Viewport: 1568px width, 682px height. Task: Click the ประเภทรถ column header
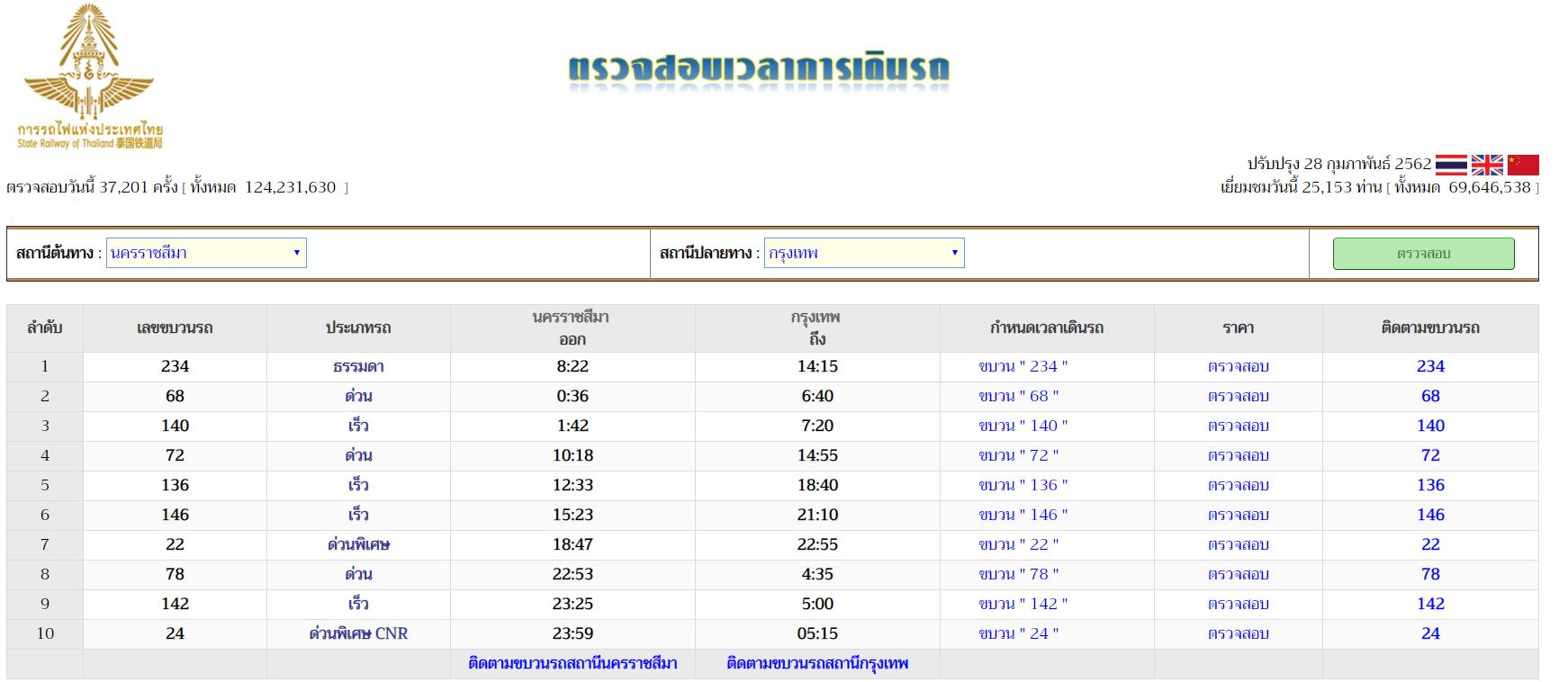click(358, 328)
